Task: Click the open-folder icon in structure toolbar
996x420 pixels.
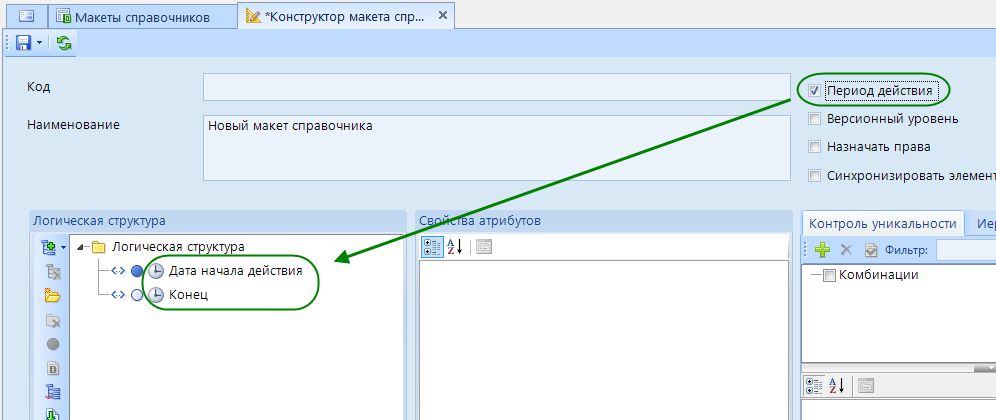Action: pos(53,296)
